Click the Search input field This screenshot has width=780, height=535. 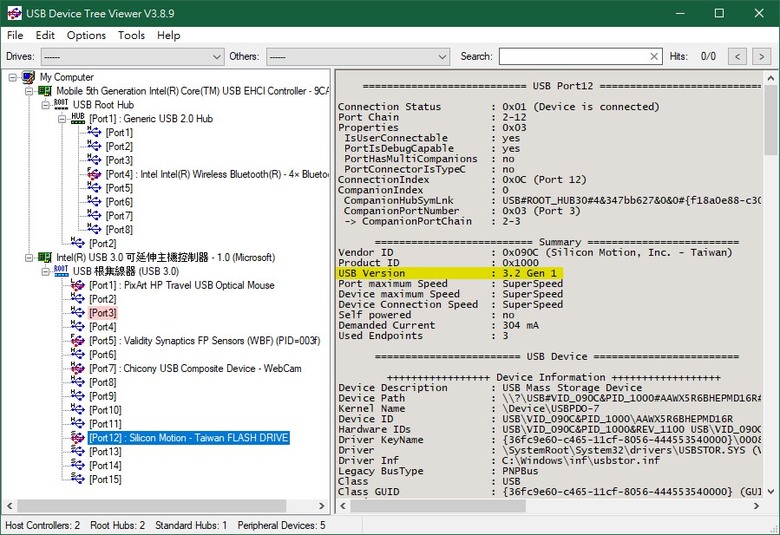[574, 57]
